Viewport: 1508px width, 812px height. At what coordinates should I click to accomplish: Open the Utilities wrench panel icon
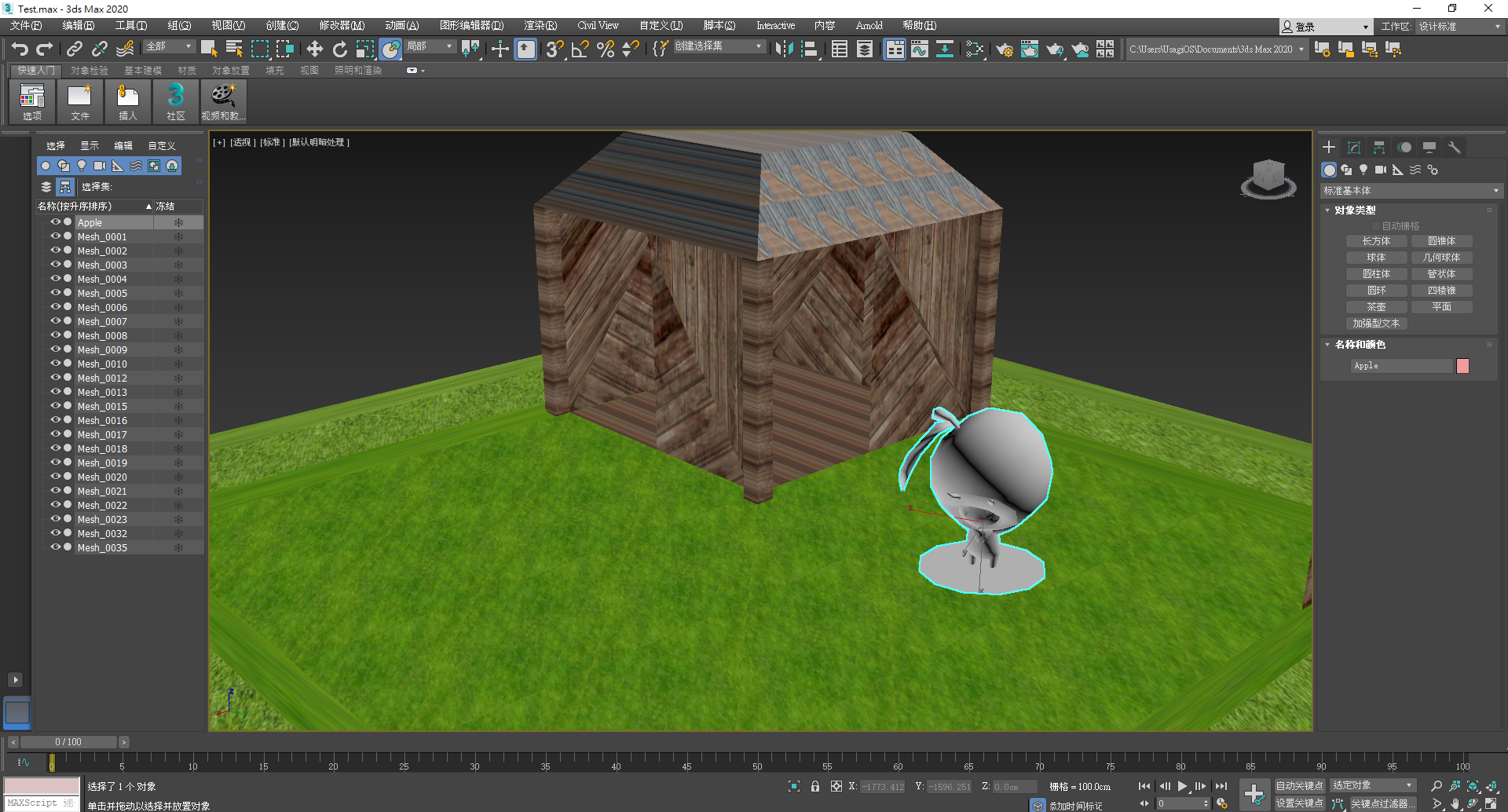[x=1454, y=148]
